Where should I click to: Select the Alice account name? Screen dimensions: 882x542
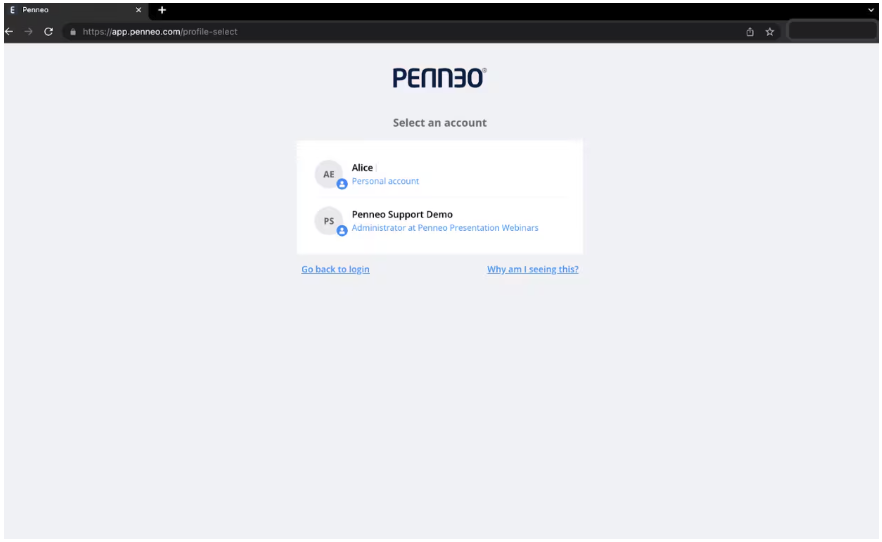(x=362, y=168)
